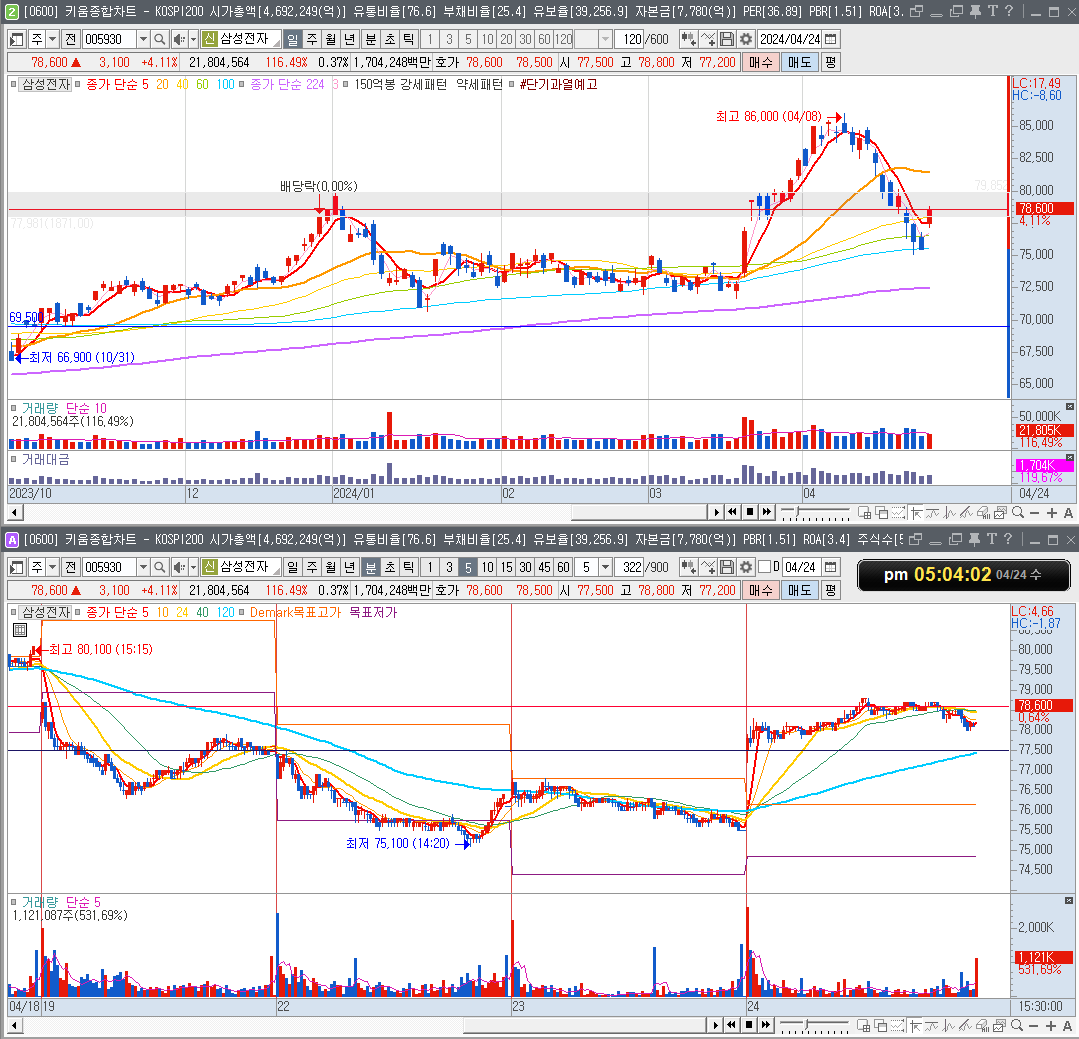Viewport: 1079px width, 1039px height.
Task: Expand stock code dropdown in bottom window
Action: [x=143, y=567]
